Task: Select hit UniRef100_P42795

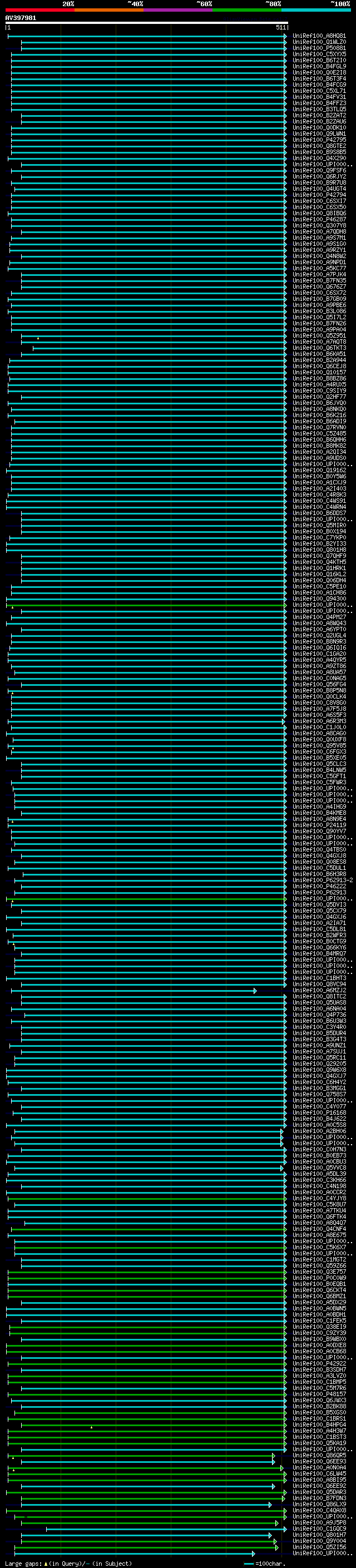Action: click(x=319, y=140)
